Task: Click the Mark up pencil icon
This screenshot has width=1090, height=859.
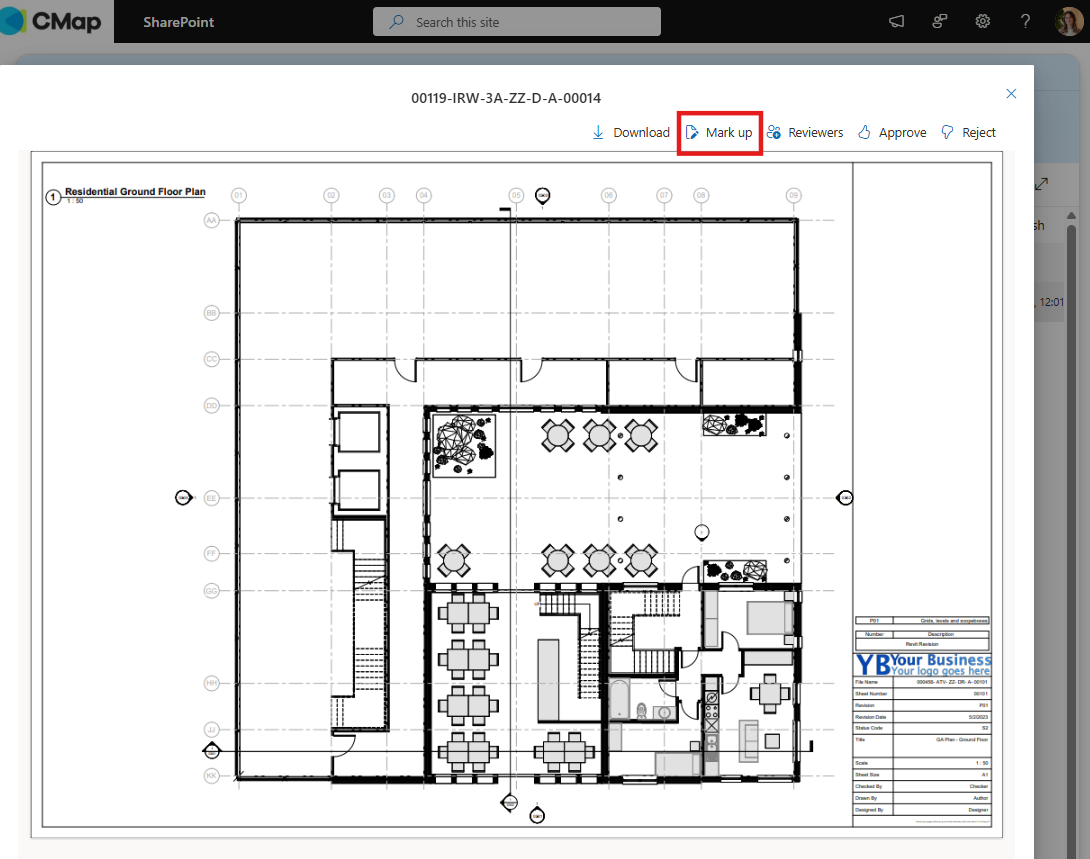Action: [x=692, y=132]
